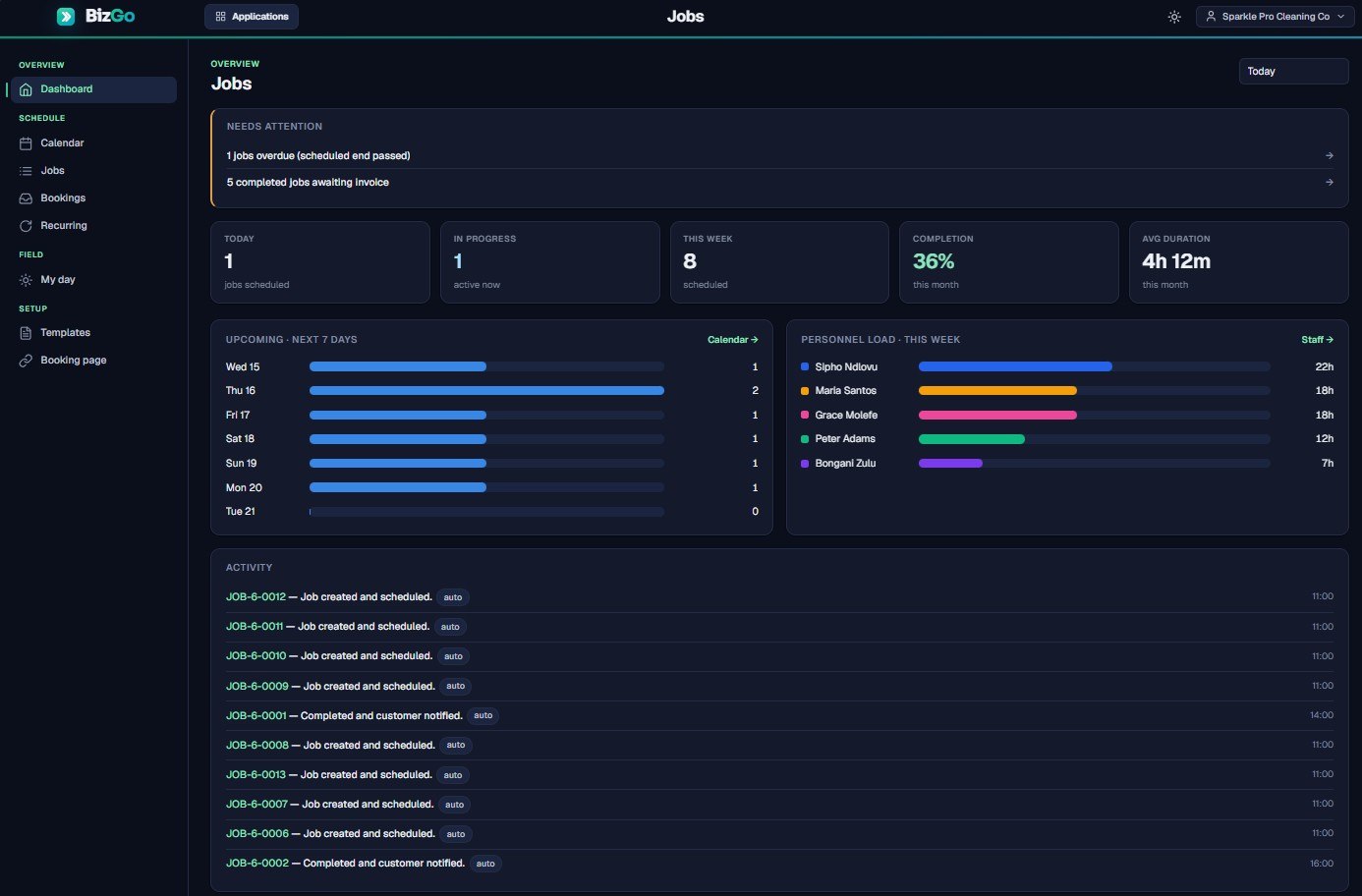Open the Calendar sidebar item

93,143
